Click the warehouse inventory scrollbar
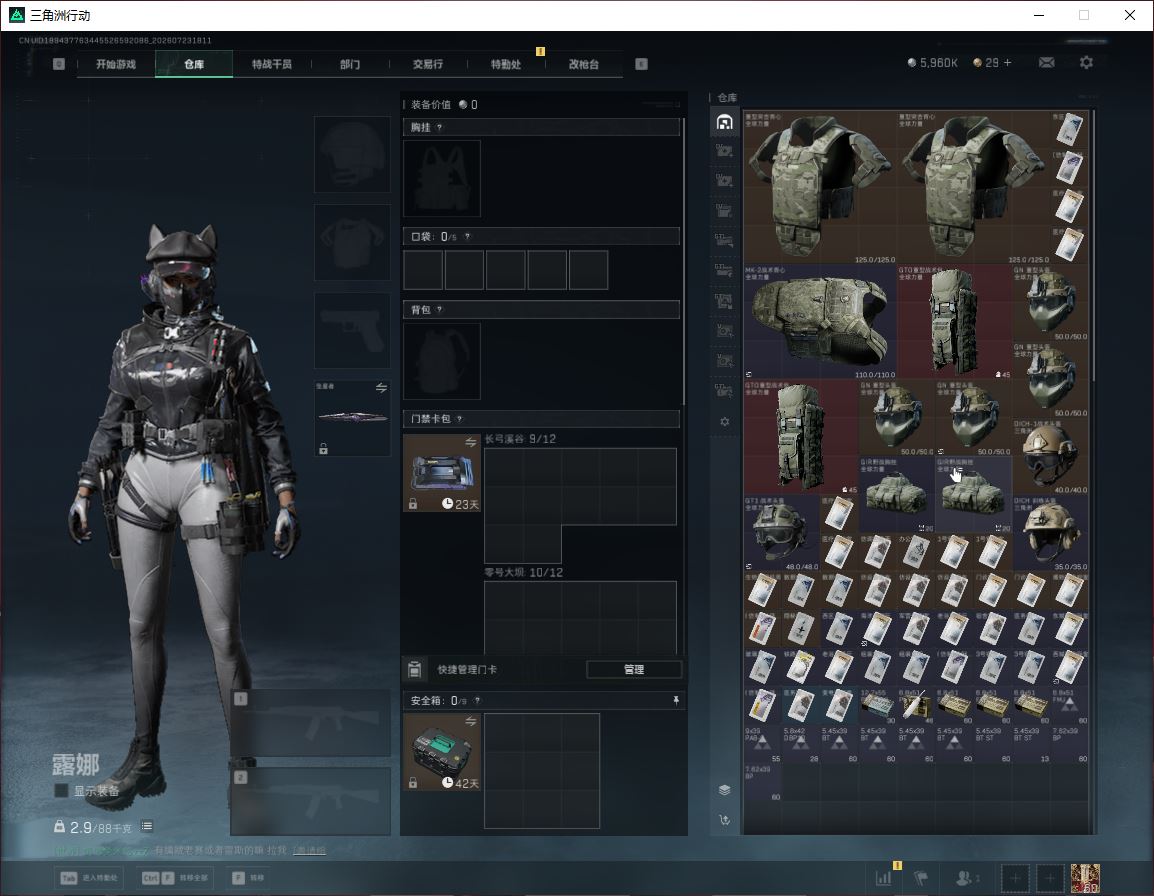The height and width of the screenshot is (896, 1154). pos(1094,246)
